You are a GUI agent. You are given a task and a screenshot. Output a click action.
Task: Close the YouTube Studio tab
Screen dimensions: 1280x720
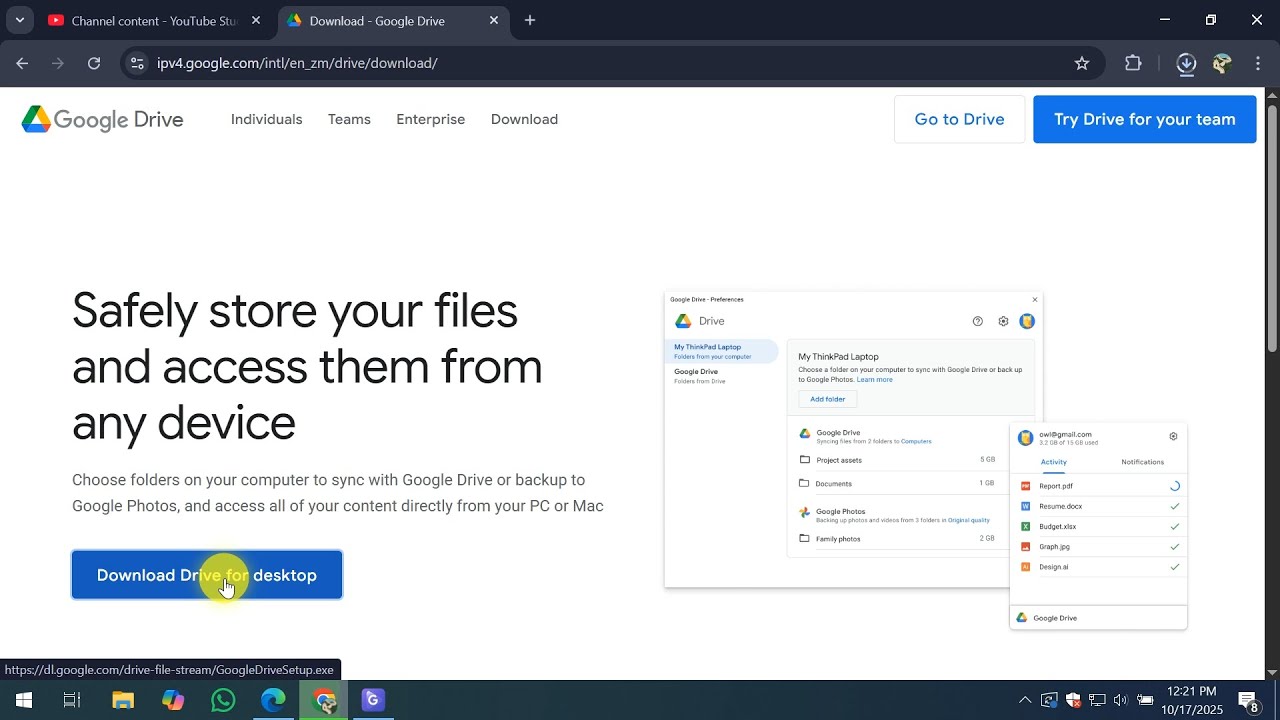tap(256, 20)
